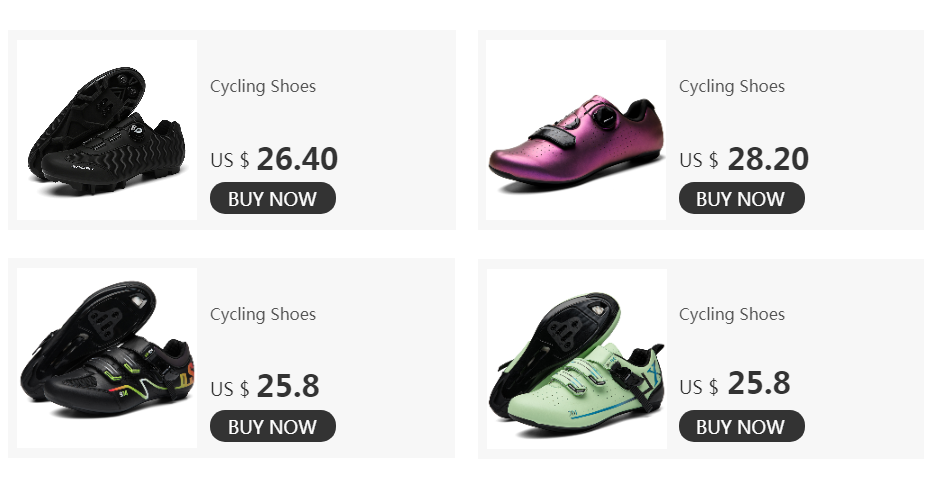Click BUY NOW for the mint green shoes
This screenshot has width=932, height=486.
[741, 426]
